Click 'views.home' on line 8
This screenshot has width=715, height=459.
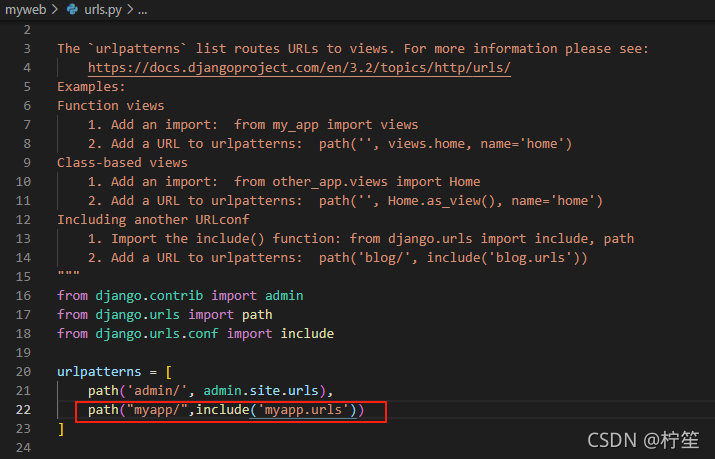tap(426, 144)
